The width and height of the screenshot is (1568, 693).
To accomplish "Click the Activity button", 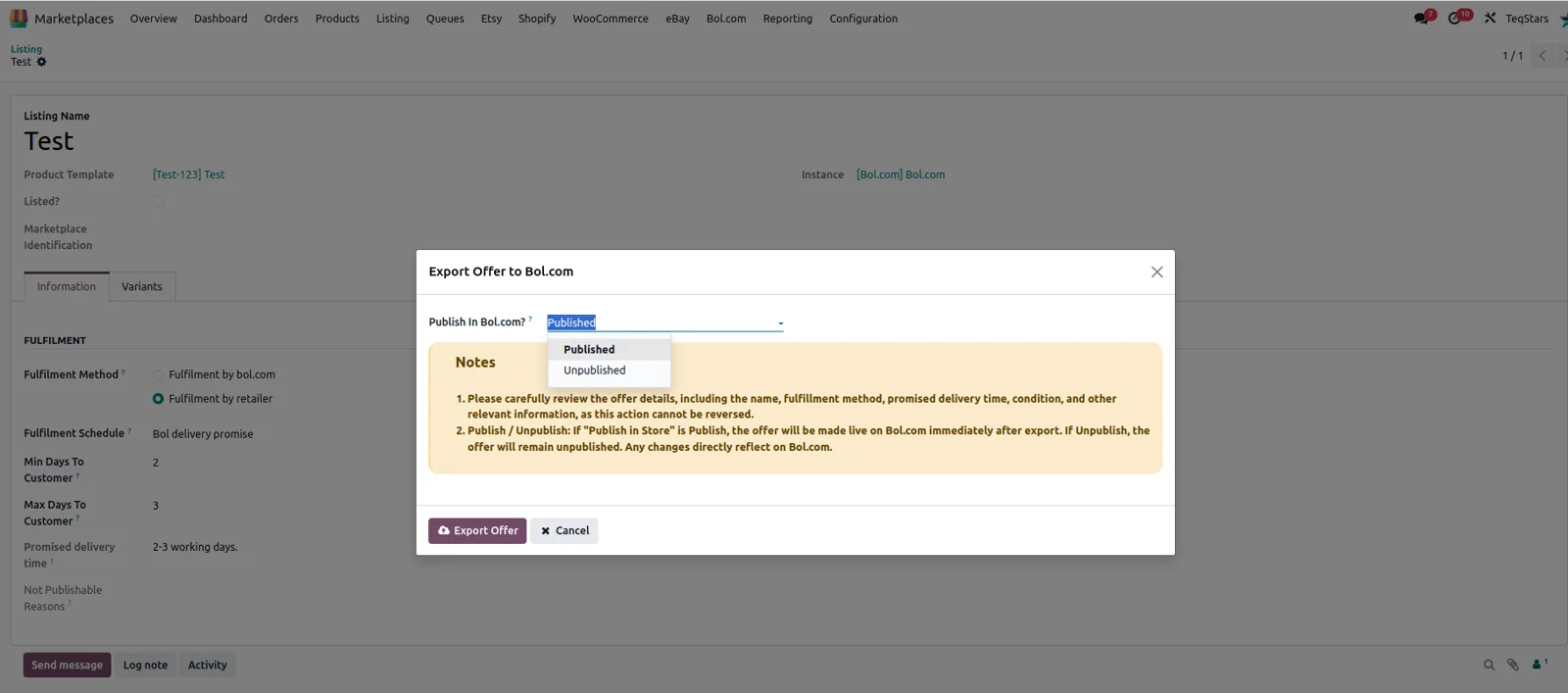I will pos(207,665).
